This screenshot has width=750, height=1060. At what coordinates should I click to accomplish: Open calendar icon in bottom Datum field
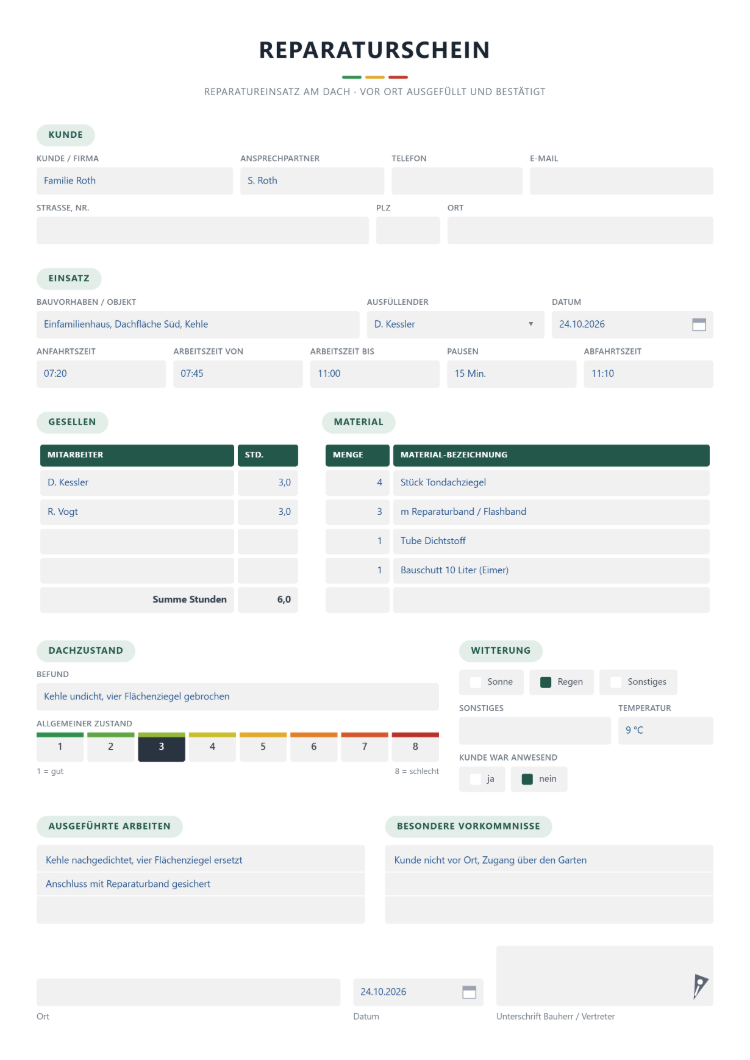pos(469,992)
